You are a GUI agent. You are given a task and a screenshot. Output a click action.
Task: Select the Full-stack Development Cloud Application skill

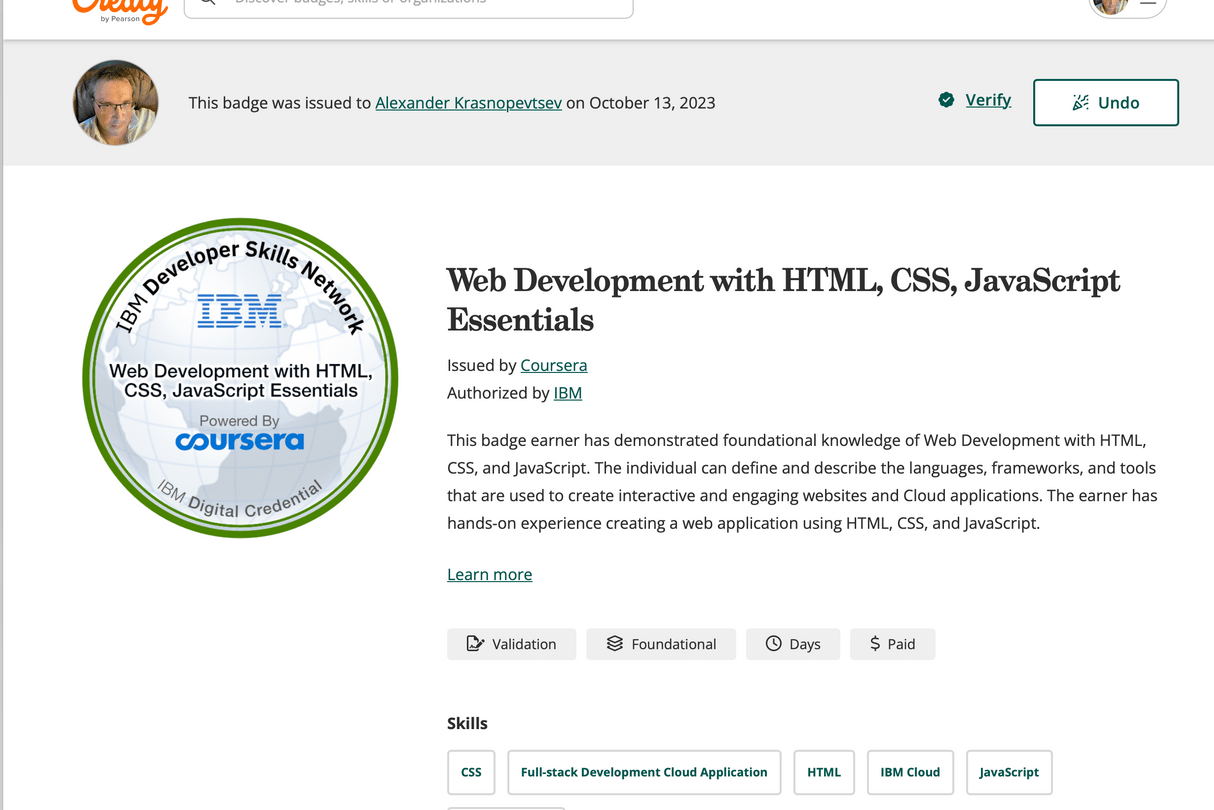[x=644, y=772]
